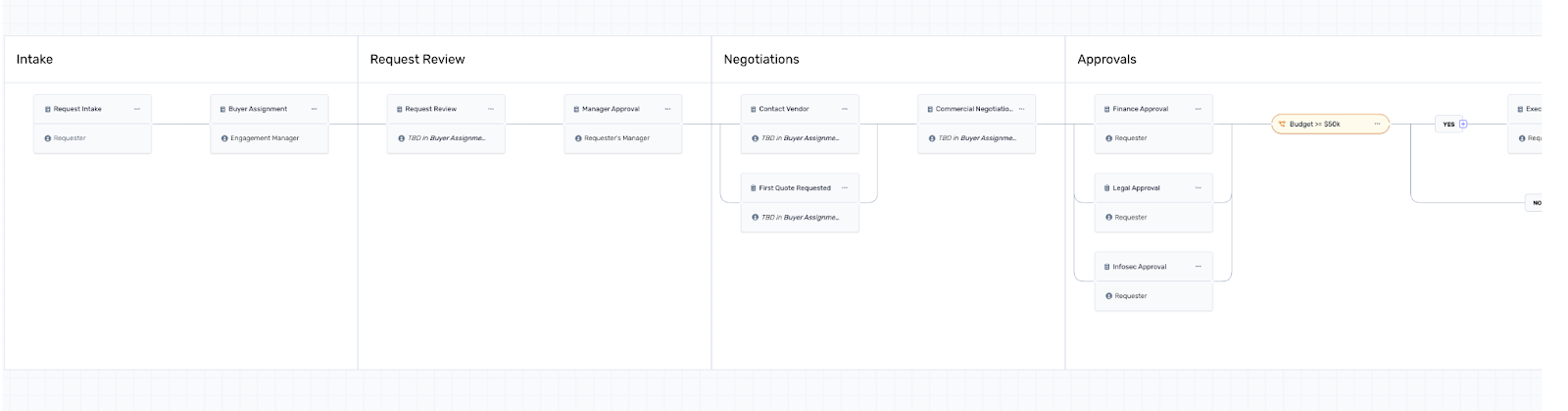Click the task icon on Legal Approval
The width and height of the screenshot is (1568, 411).
pos(1106,188)
